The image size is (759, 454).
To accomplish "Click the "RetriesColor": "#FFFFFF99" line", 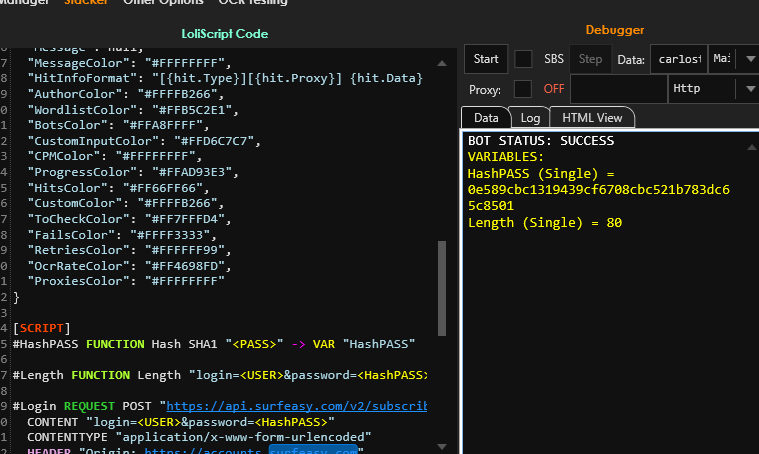I will pos(129,250).
